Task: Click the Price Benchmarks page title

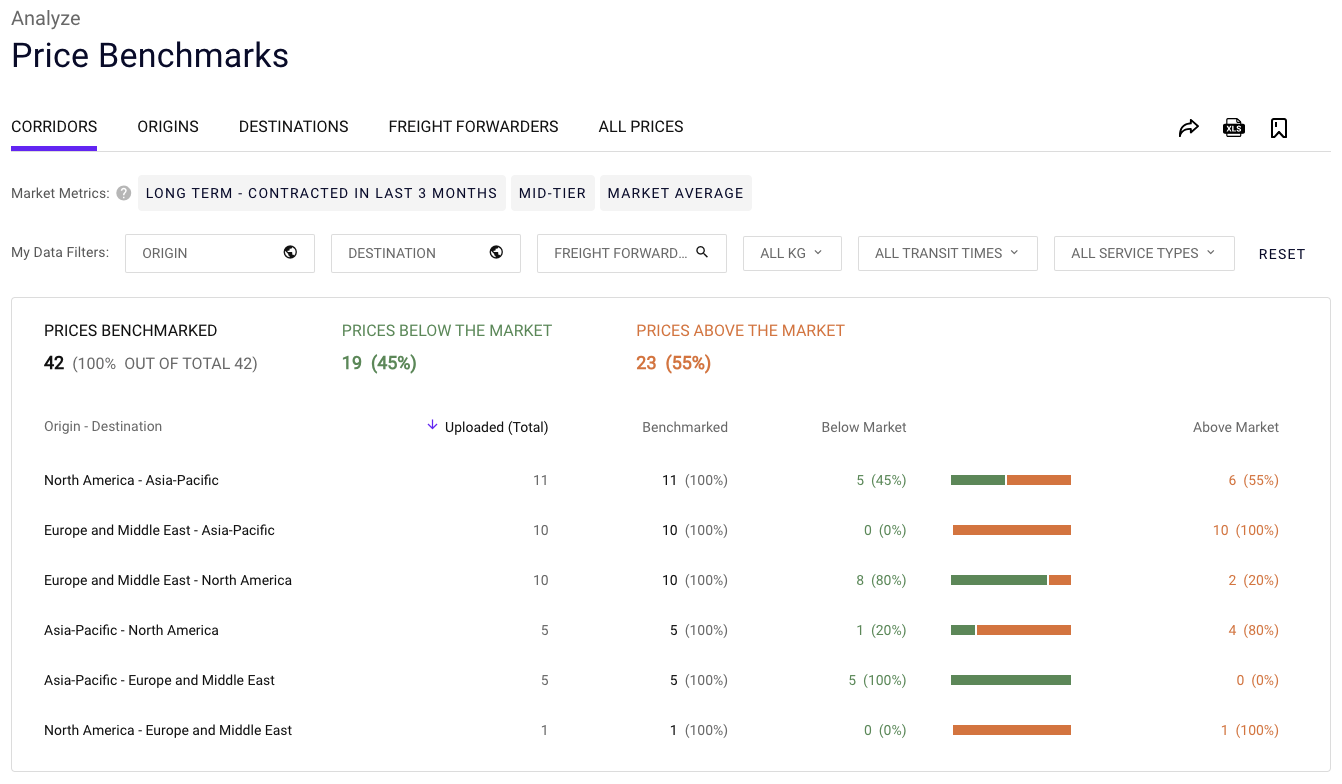Action: point(150,55)
